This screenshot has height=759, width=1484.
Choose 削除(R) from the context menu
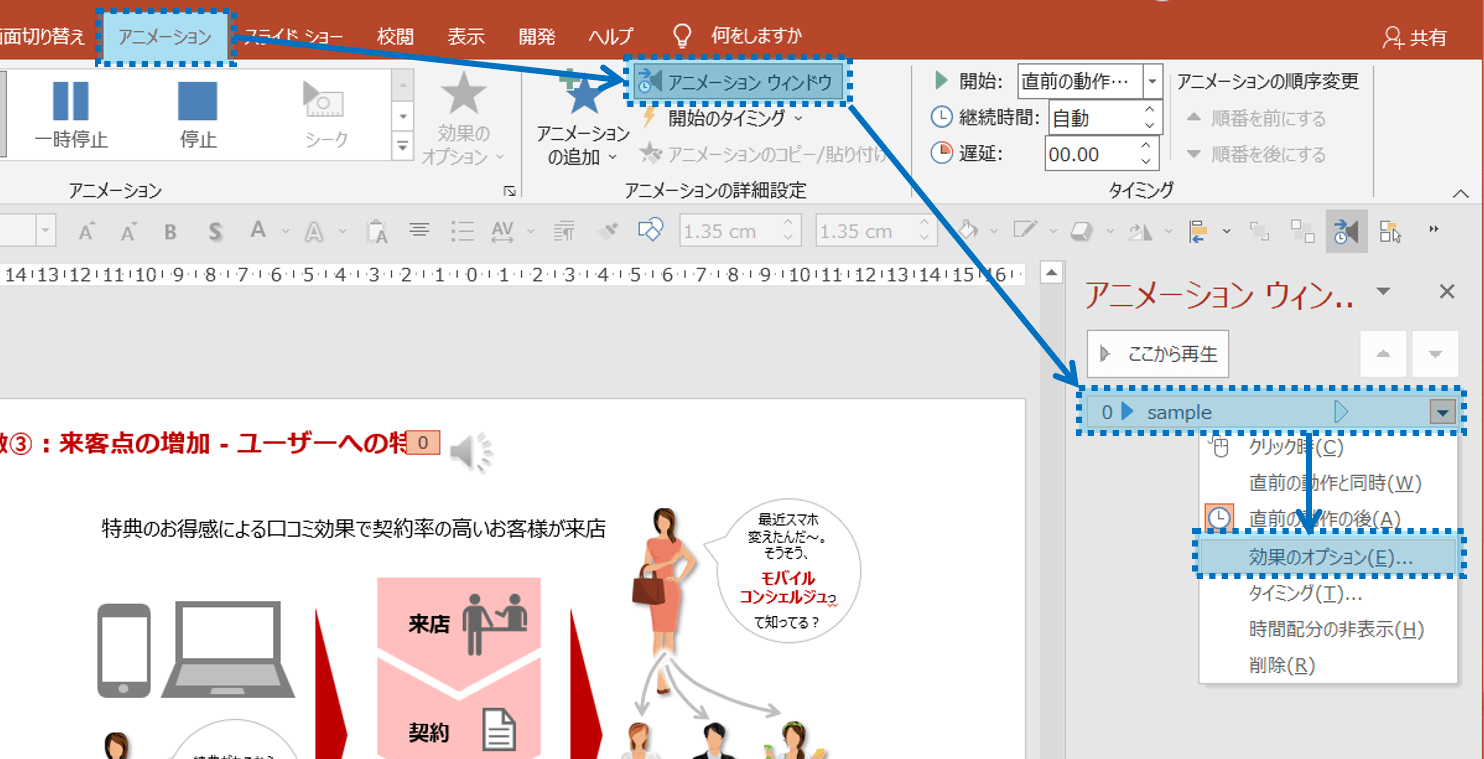click(x=1327, y=665)
